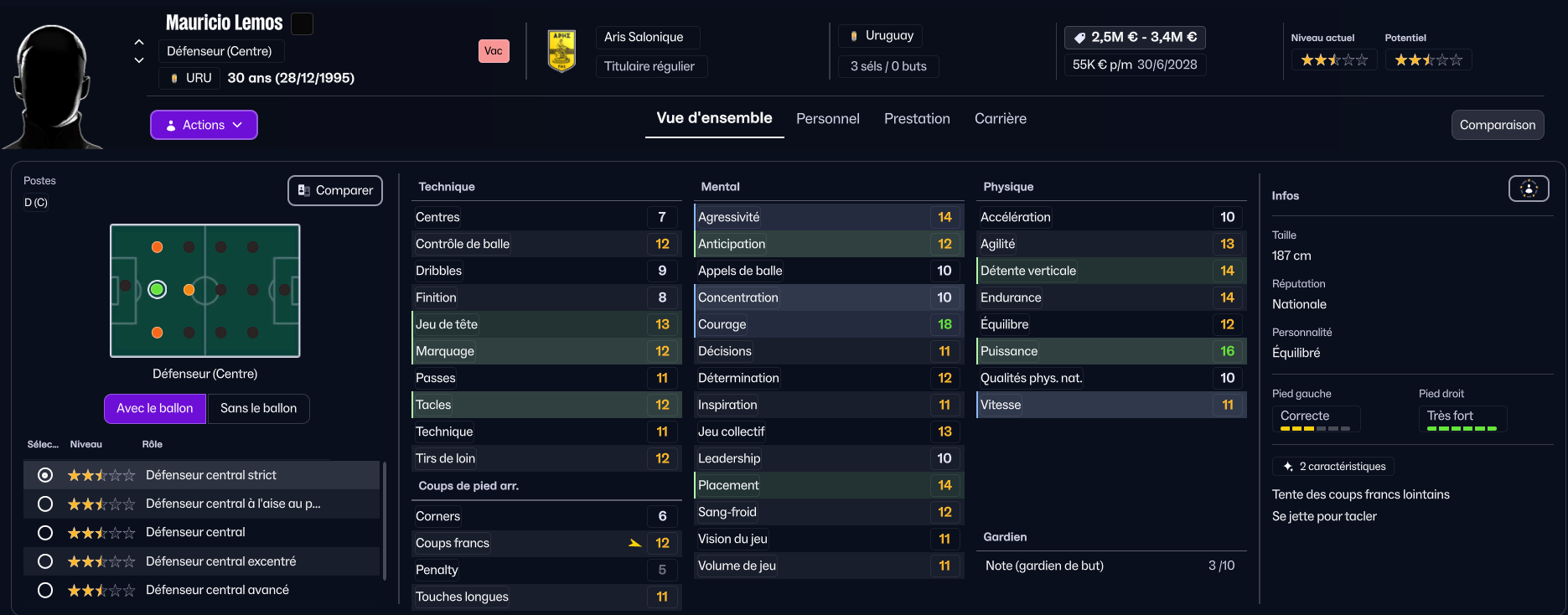Click the price tag transfer value badge
The image size is (1568, 615).
pos(1135,37)
